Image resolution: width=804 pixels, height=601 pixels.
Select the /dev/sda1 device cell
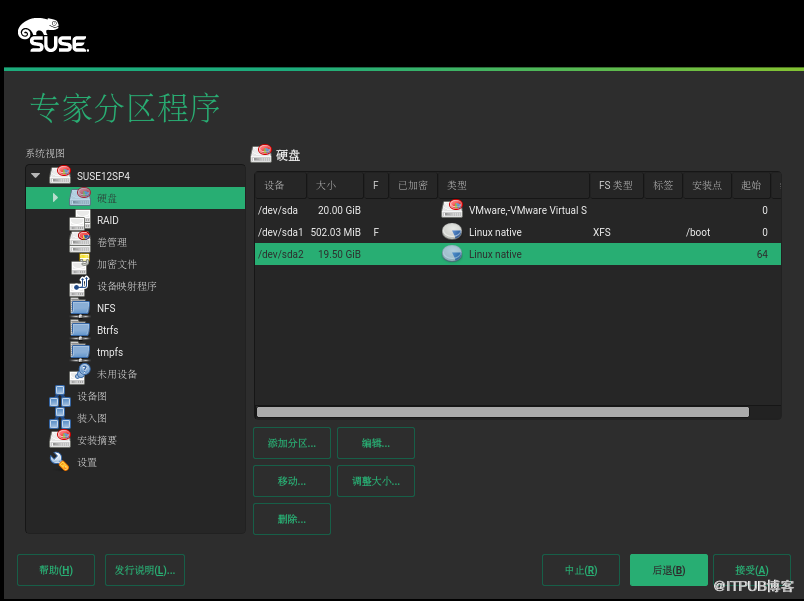(280, 232)
